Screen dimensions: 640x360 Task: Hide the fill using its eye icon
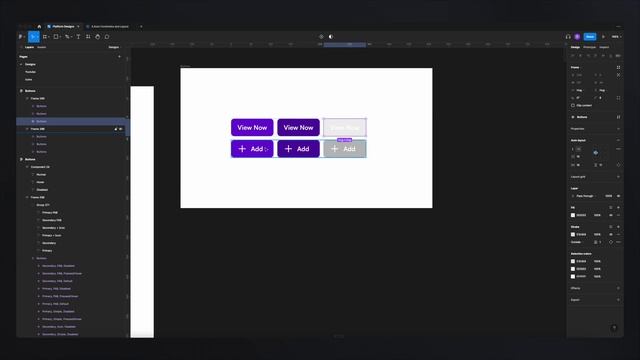pyautogui.click(x=611, y=215)
